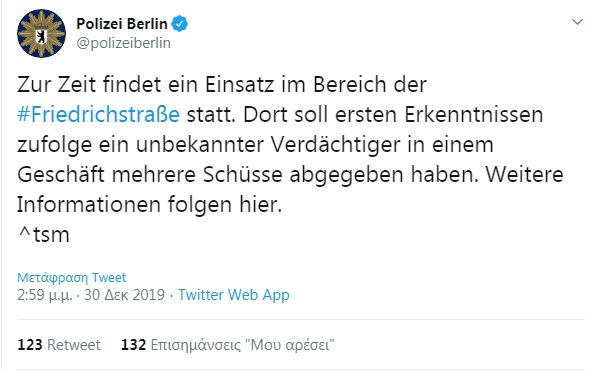Viewport: 590px width, 372px height.
Task: Click the tweet text "Informationen folgen hier."
Action: tap(149, 205)
